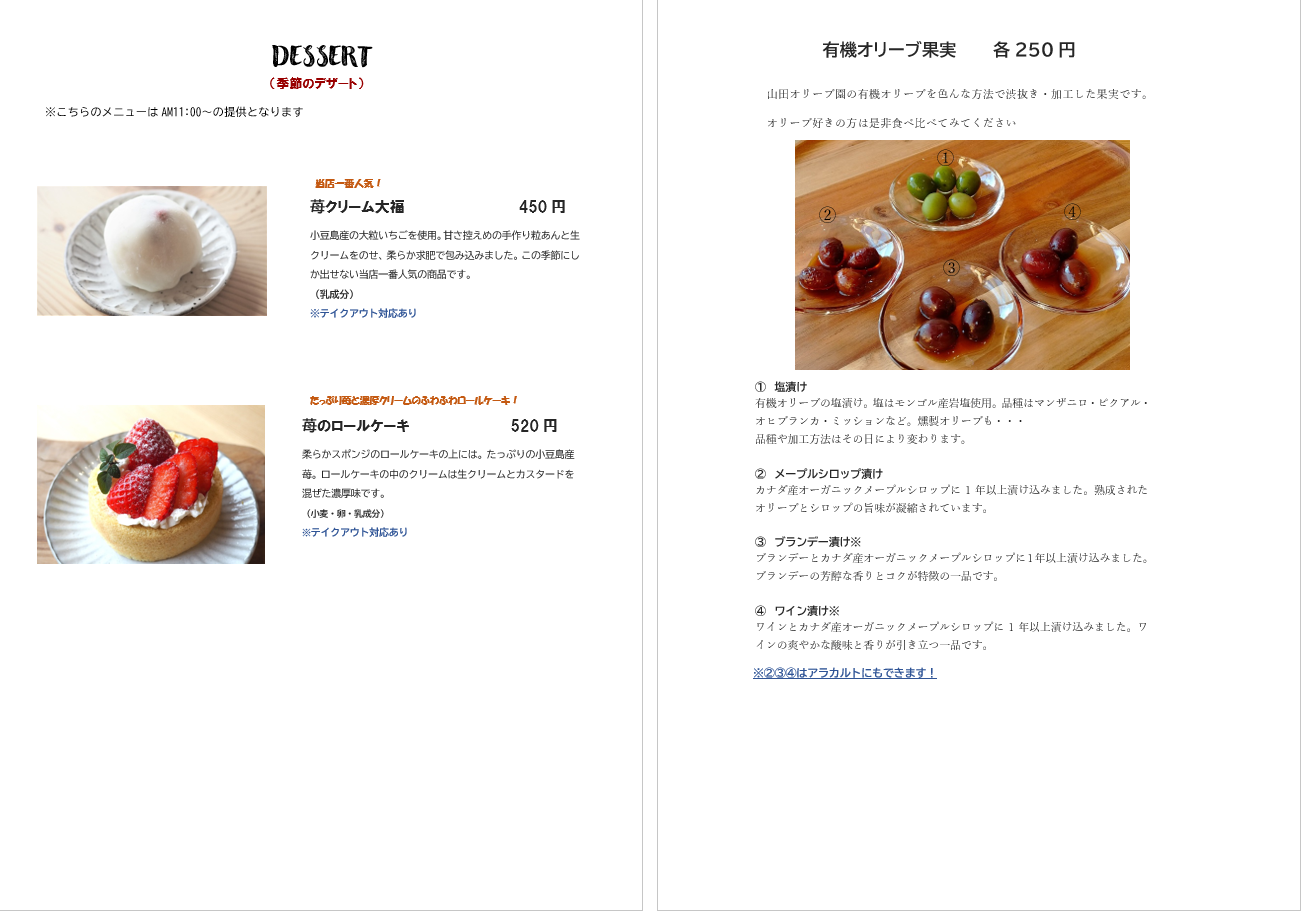Click the AM11:00 menu availability notice

coord(174,112)
